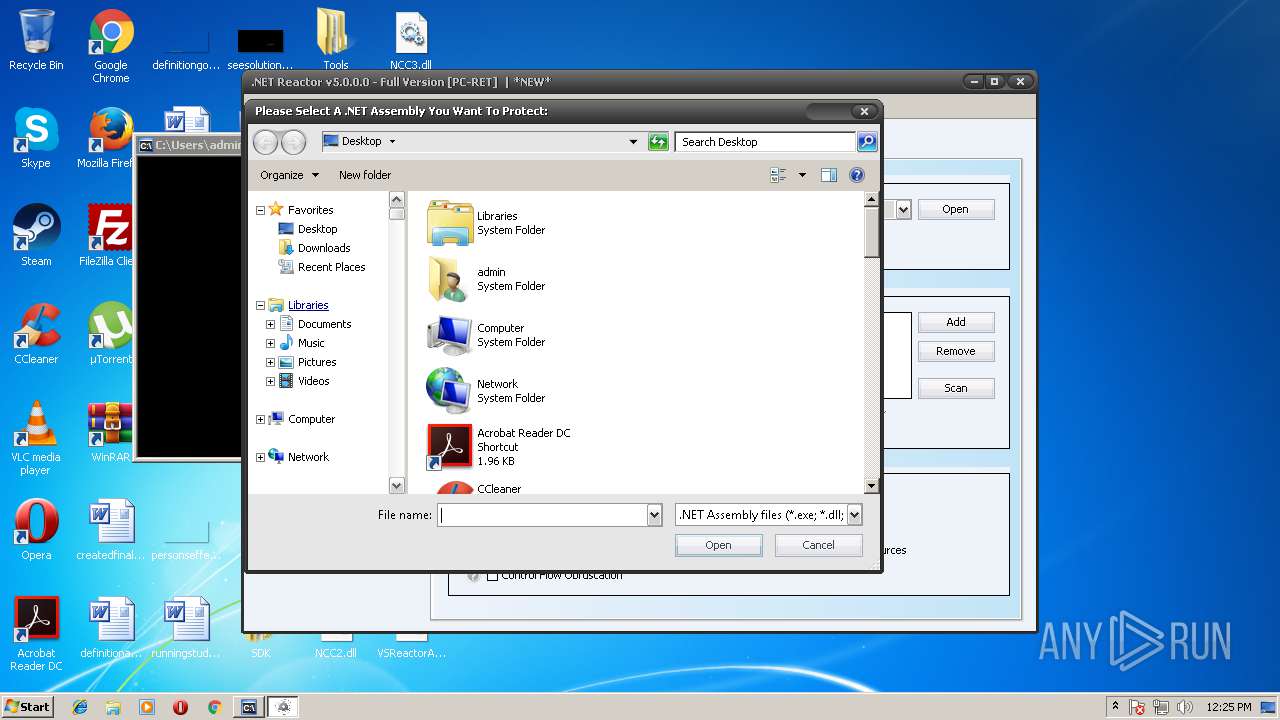Open address bar previous locations dropdown
Image resolution: width=1280 pixels, height=720 pixels.
(633, 142)
